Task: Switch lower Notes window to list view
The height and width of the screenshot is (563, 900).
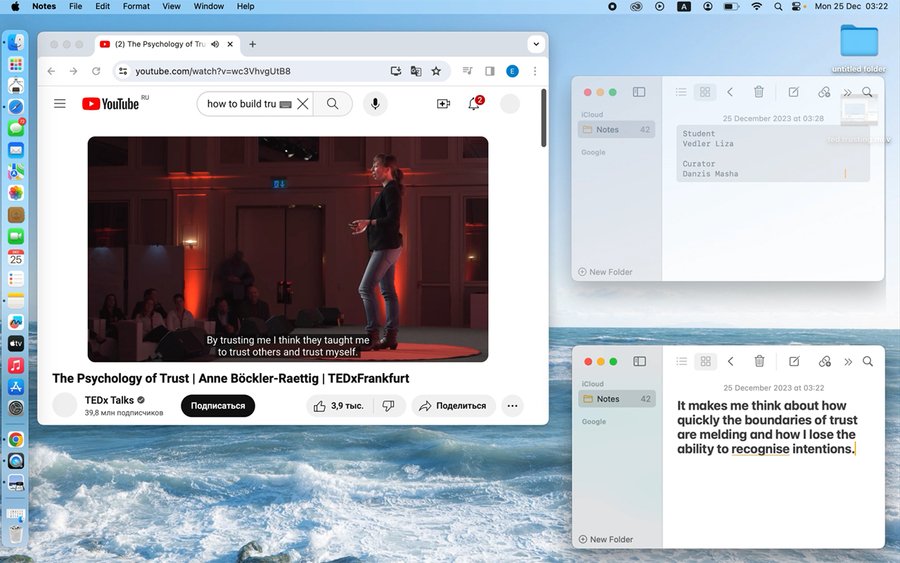Action: click(681, 361)
